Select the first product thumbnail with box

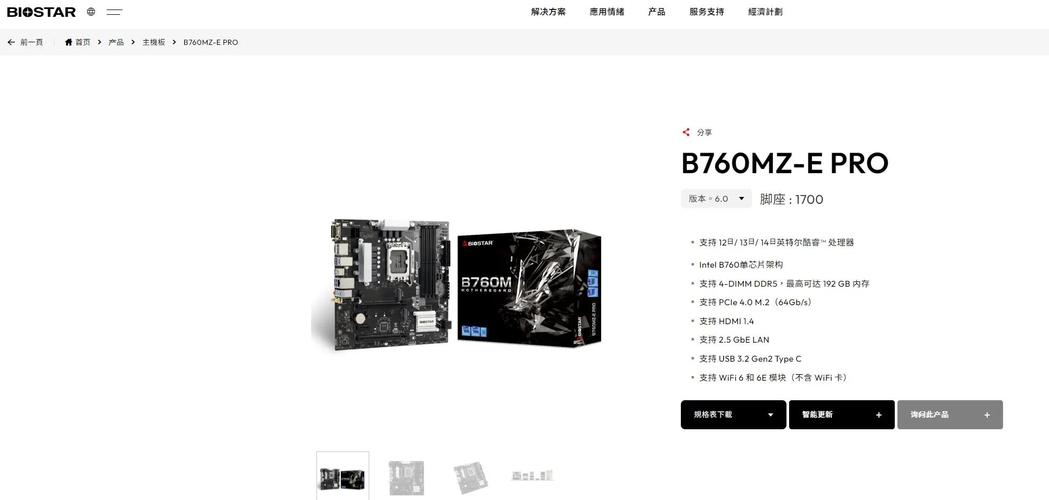343,475
